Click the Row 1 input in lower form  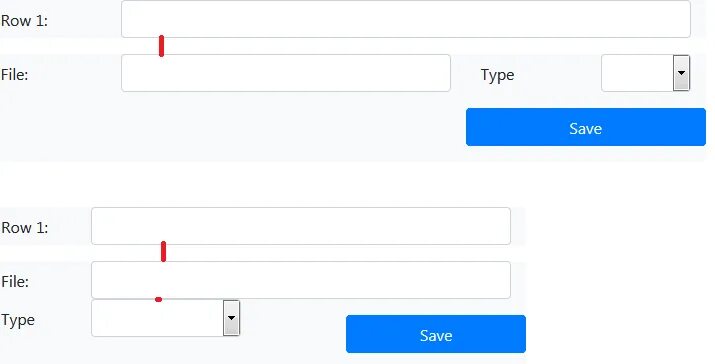click(301, 226)
